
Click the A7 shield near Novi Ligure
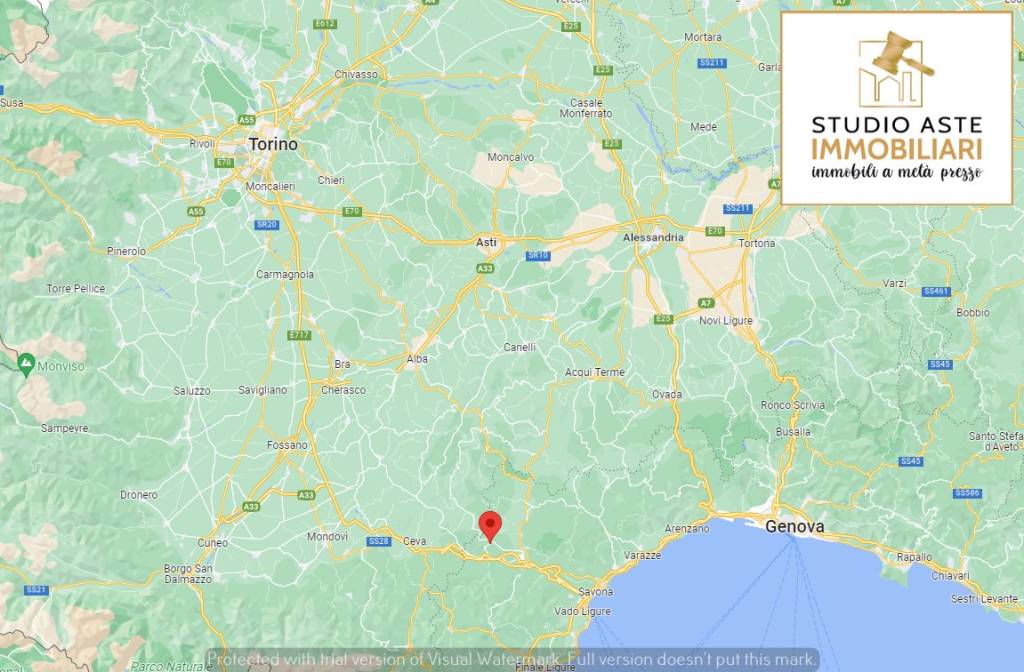[706, 303]
